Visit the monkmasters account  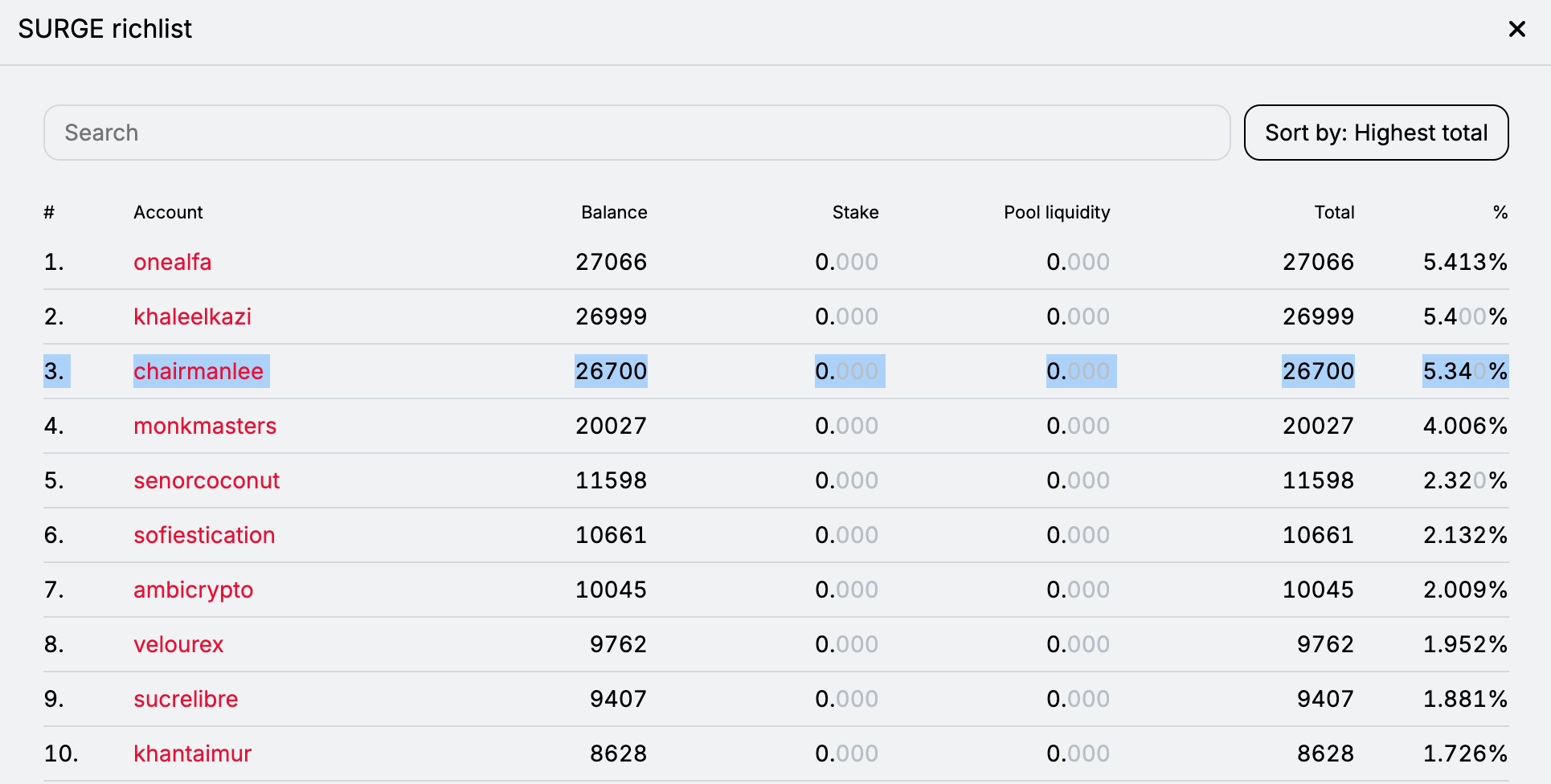click(x=205, y=426)
